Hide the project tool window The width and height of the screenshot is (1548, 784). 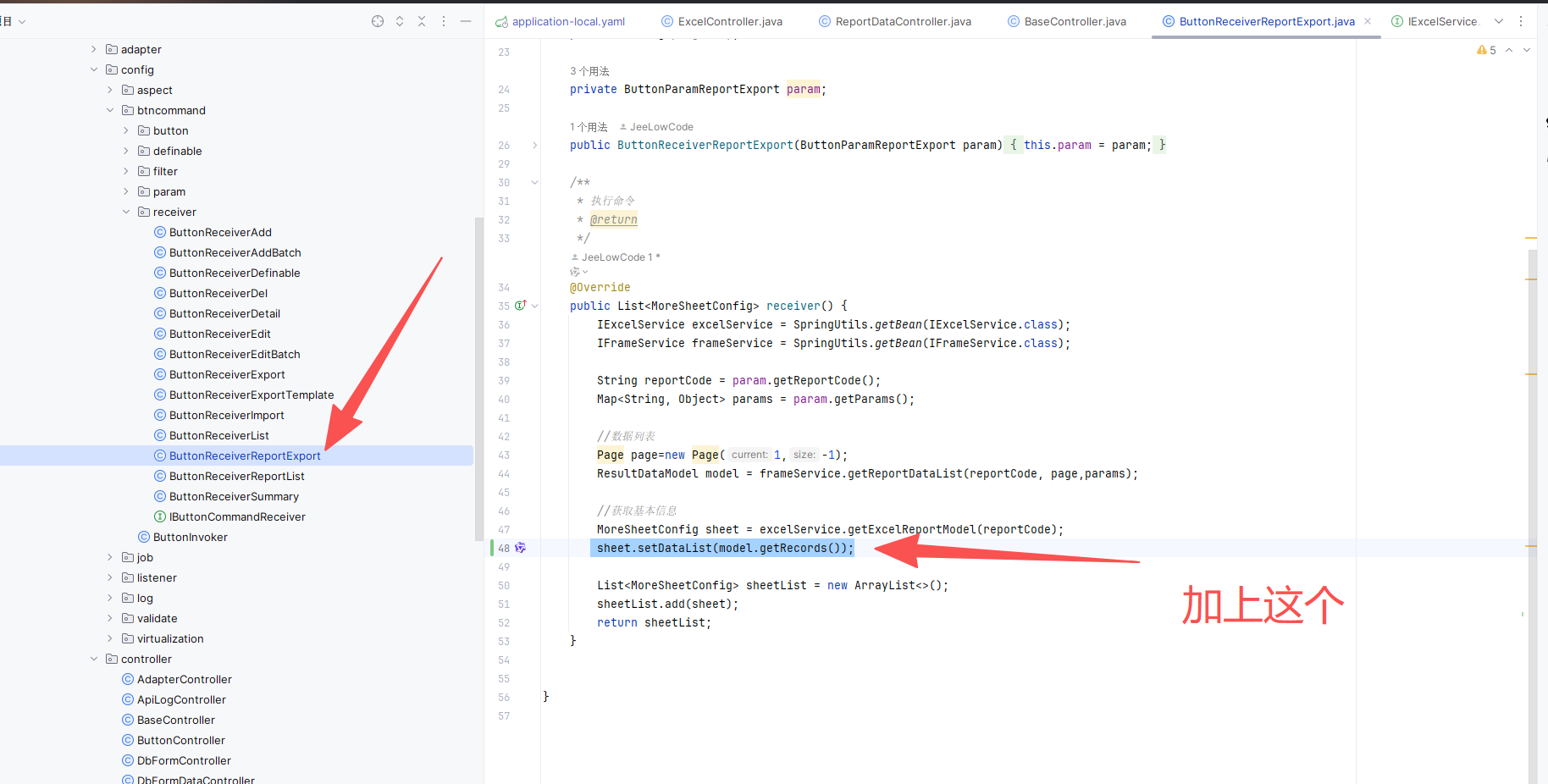466,21
